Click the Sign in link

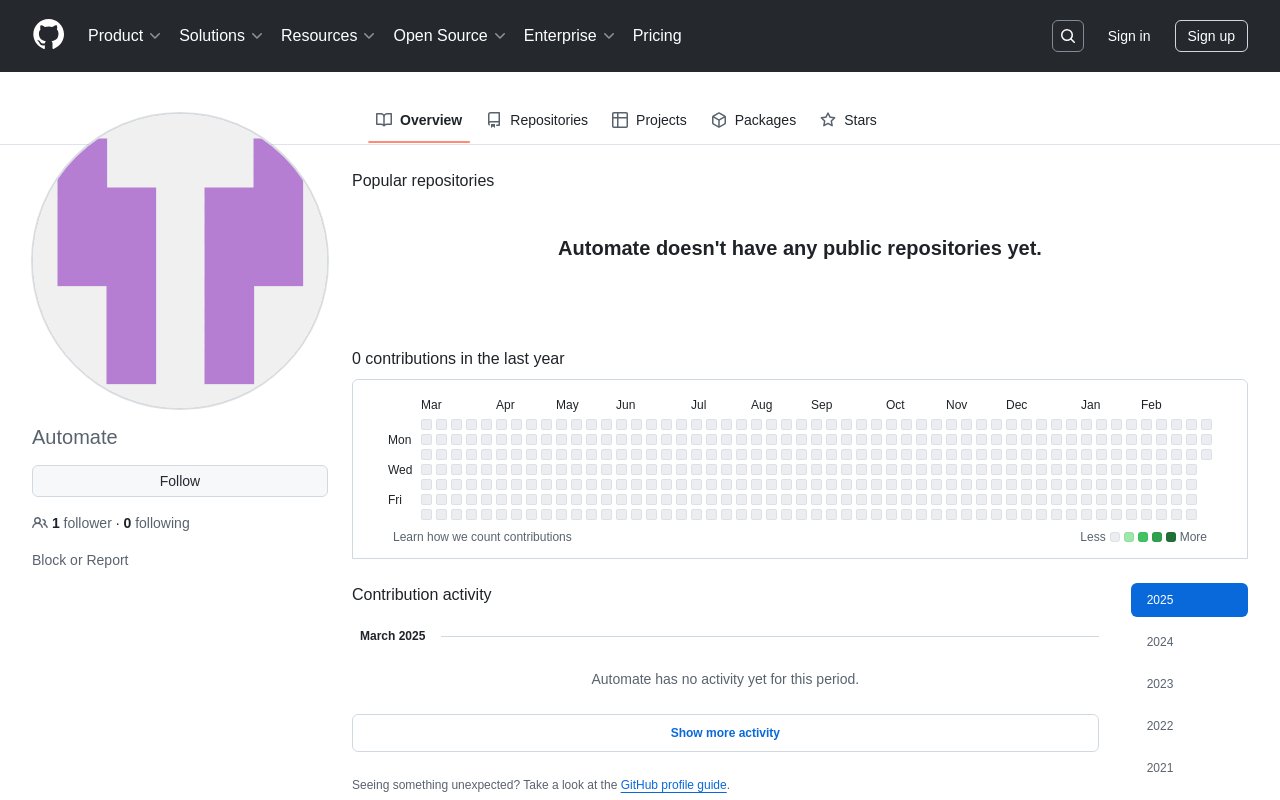pyautogui.click(x=1129, y=36)
